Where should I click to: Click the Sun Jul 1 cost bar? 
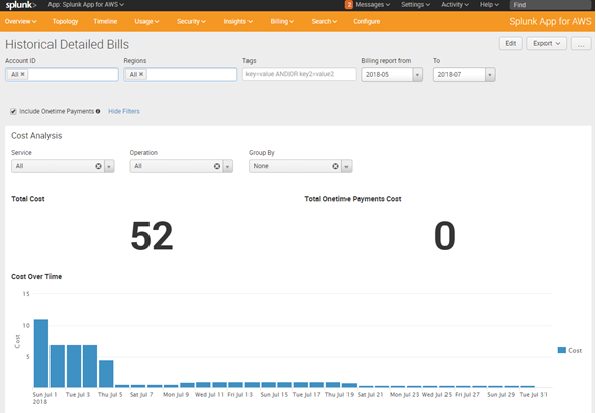coord(41,353)
